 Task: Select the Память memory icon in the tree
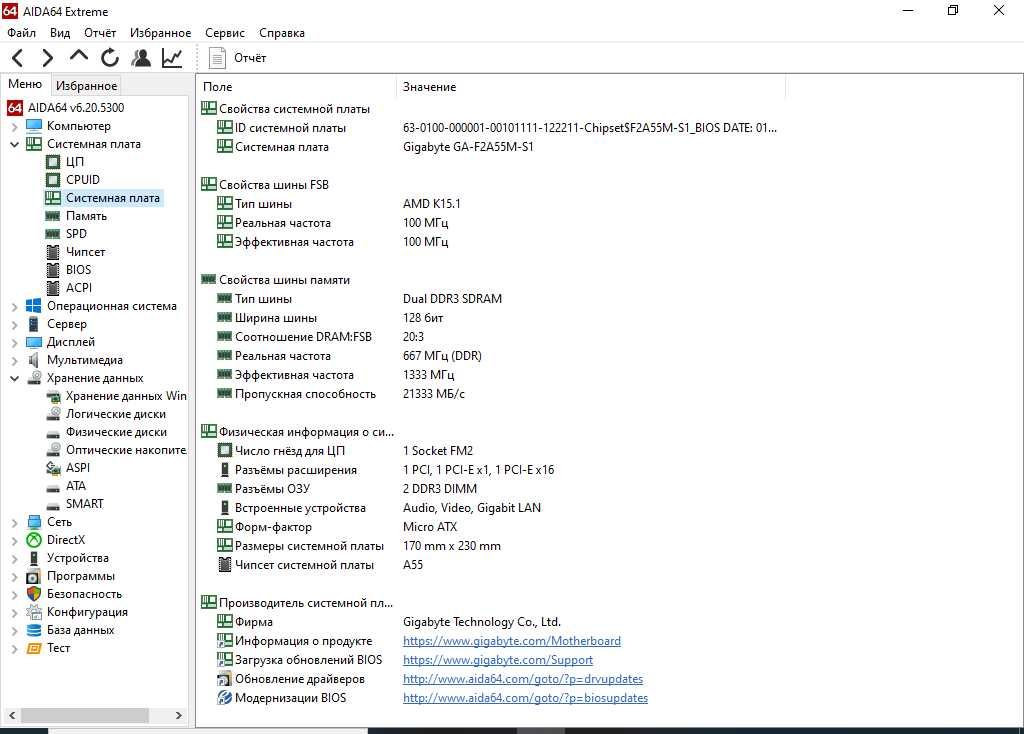pyautogui.click(x=53, y=216)
